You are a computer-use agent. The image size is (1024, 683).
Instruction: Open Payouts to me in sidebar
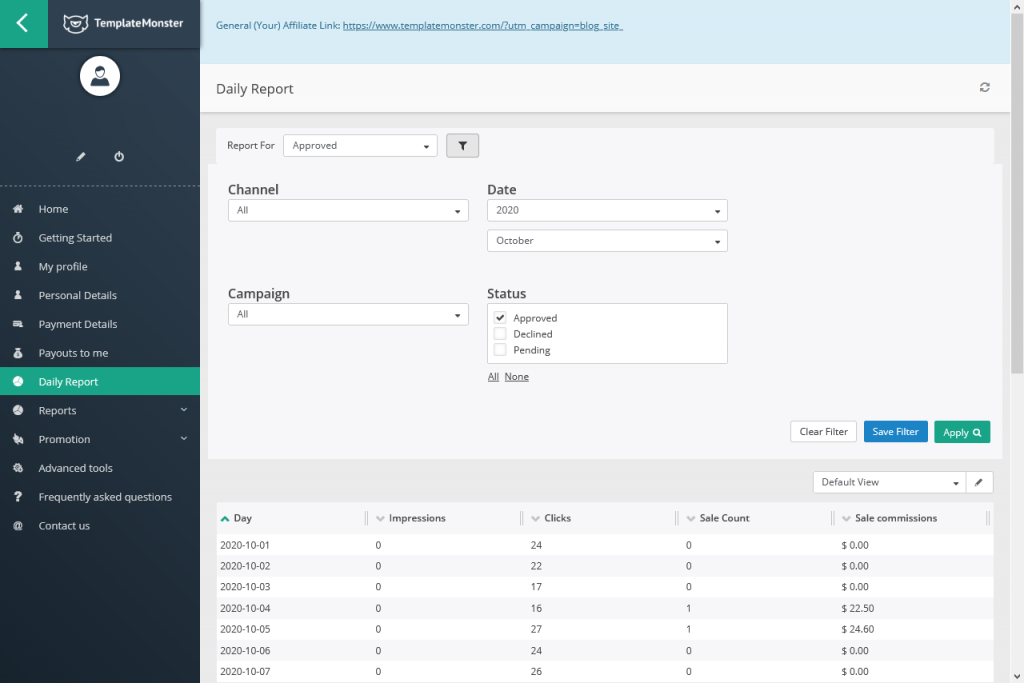(73, 353)
